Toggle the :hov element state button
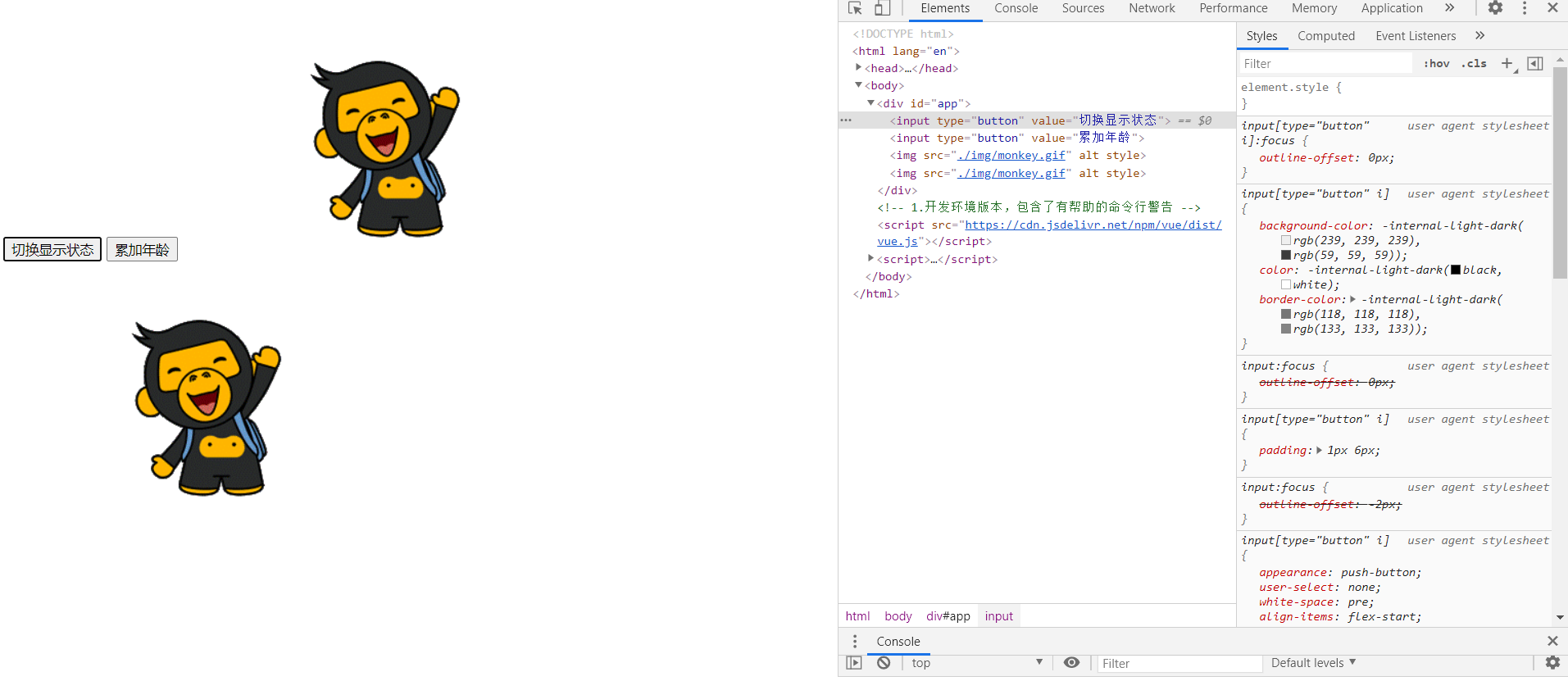This screenshot has height=681, width=1568. [1436, 63]
